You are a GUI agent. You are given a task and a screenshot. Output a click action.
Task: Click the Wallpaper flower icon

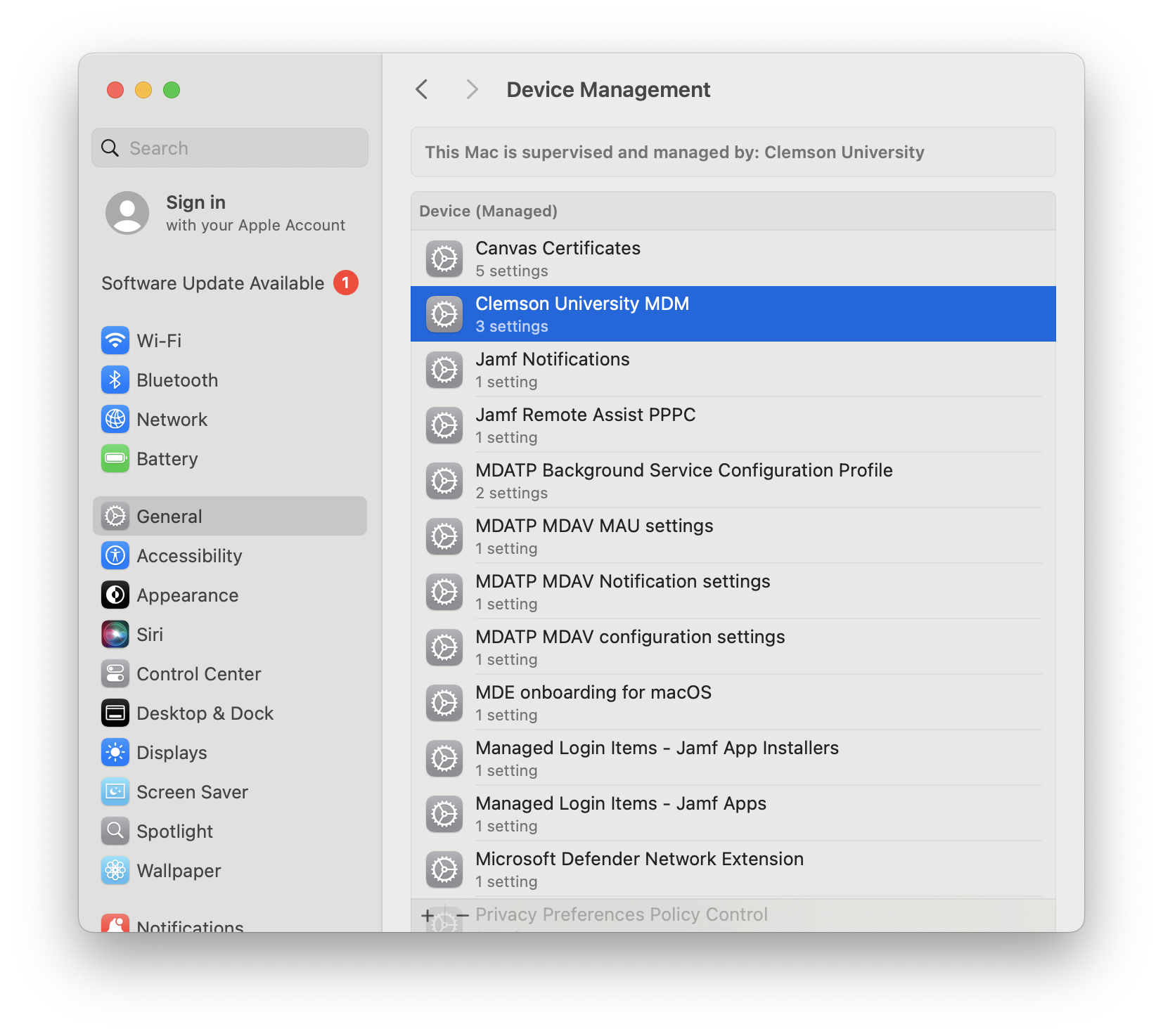tap(115, 871)
